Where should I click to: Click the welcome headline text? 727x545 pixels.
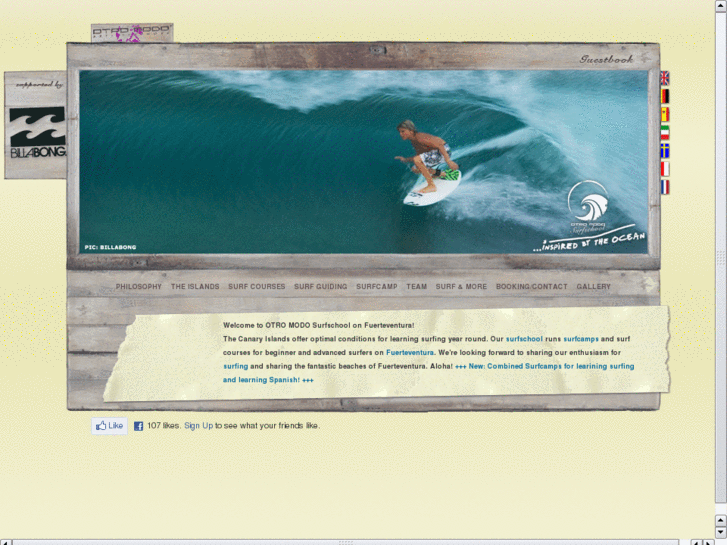(x=319, y=325)
